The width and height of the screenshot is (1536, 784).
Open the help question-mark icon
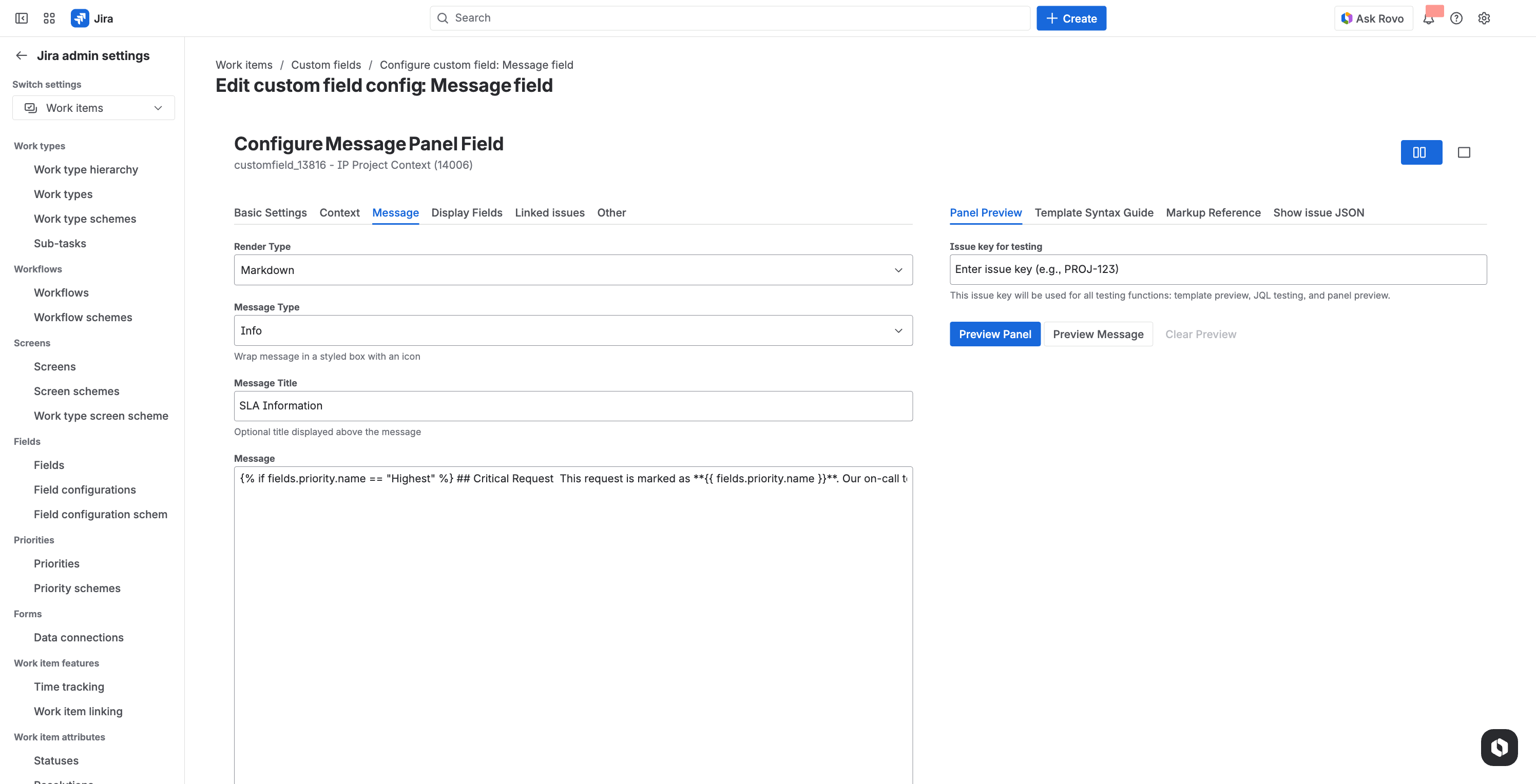coord(1457,18)
